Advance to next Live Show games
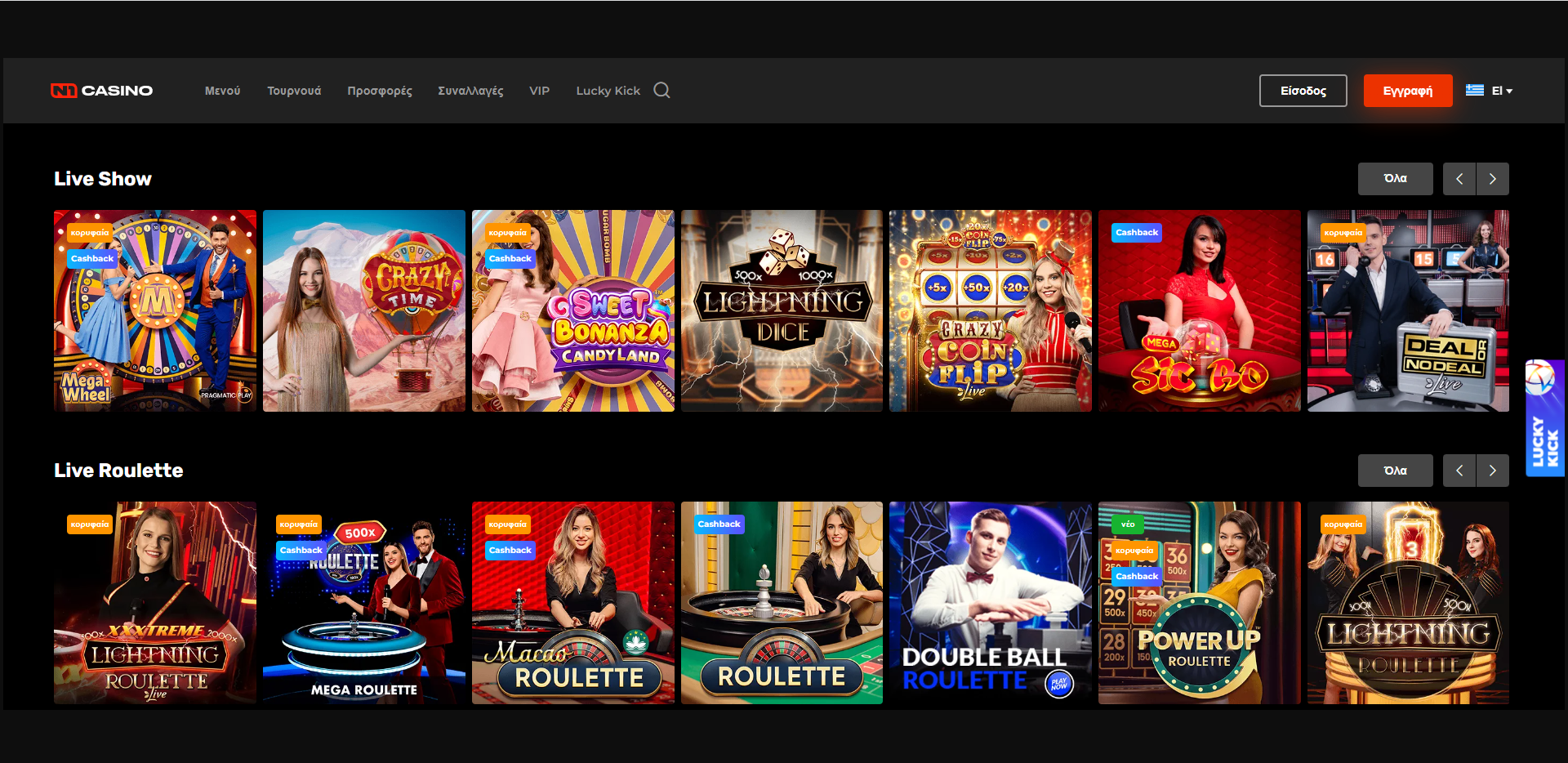Screen dimensions: 1568x763 point(1492,179)
